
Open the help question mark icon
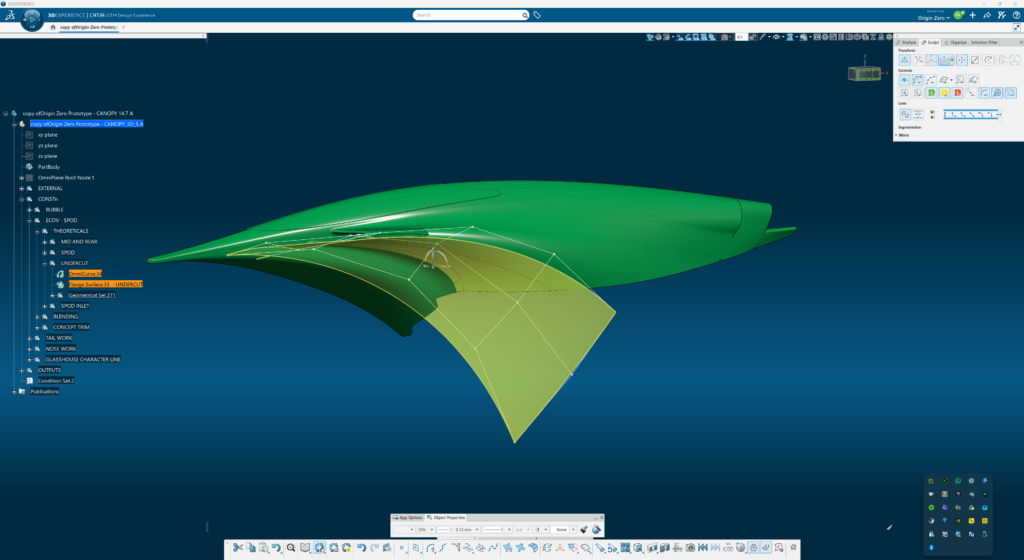[x=1016, y=15]
